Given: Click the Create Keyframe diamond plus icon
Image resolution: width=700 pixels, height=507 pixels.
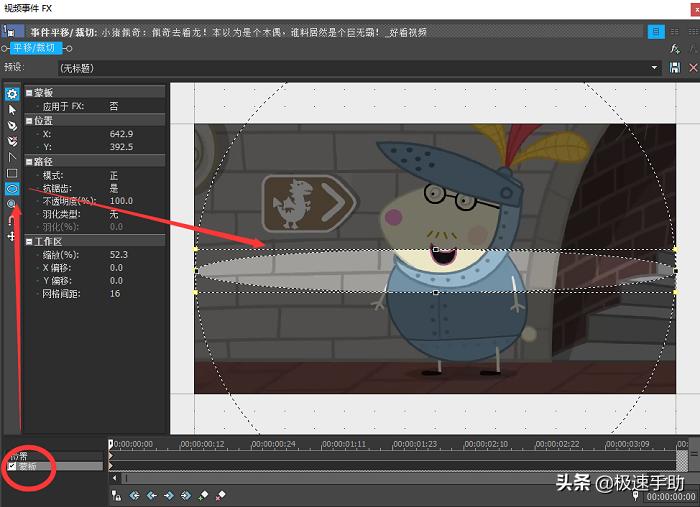Looking at the screenshot, I should (x=203, y=495).
